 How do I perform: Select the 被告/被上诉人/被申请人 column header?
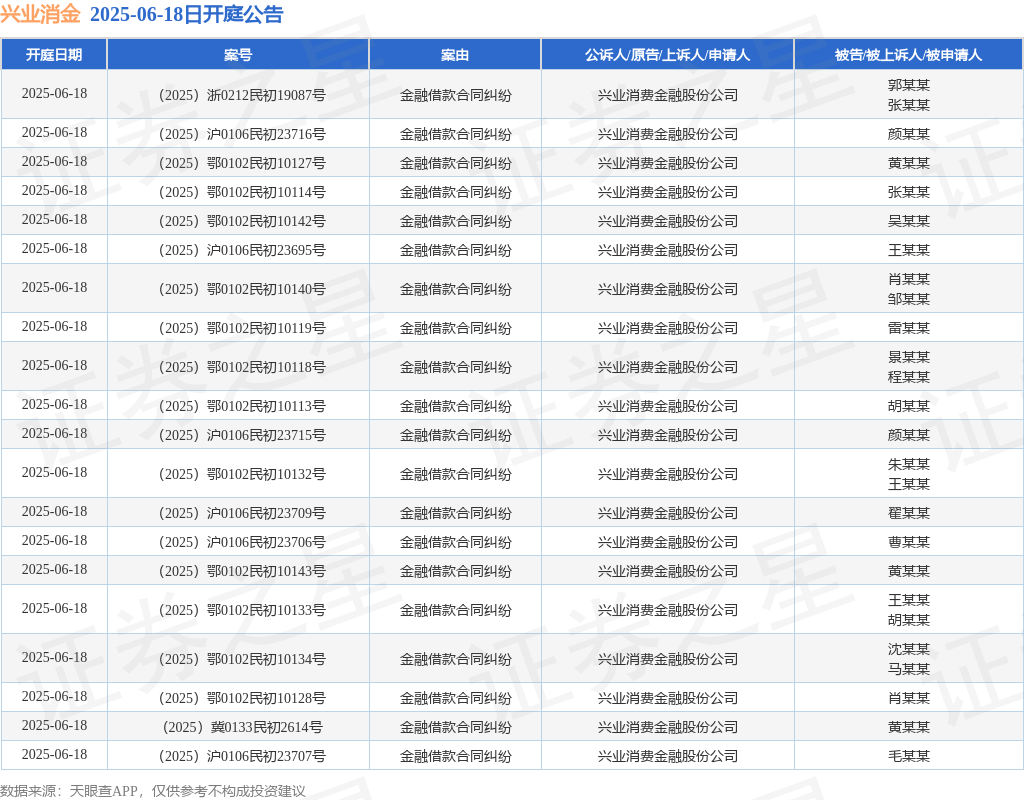pos(908,55)
